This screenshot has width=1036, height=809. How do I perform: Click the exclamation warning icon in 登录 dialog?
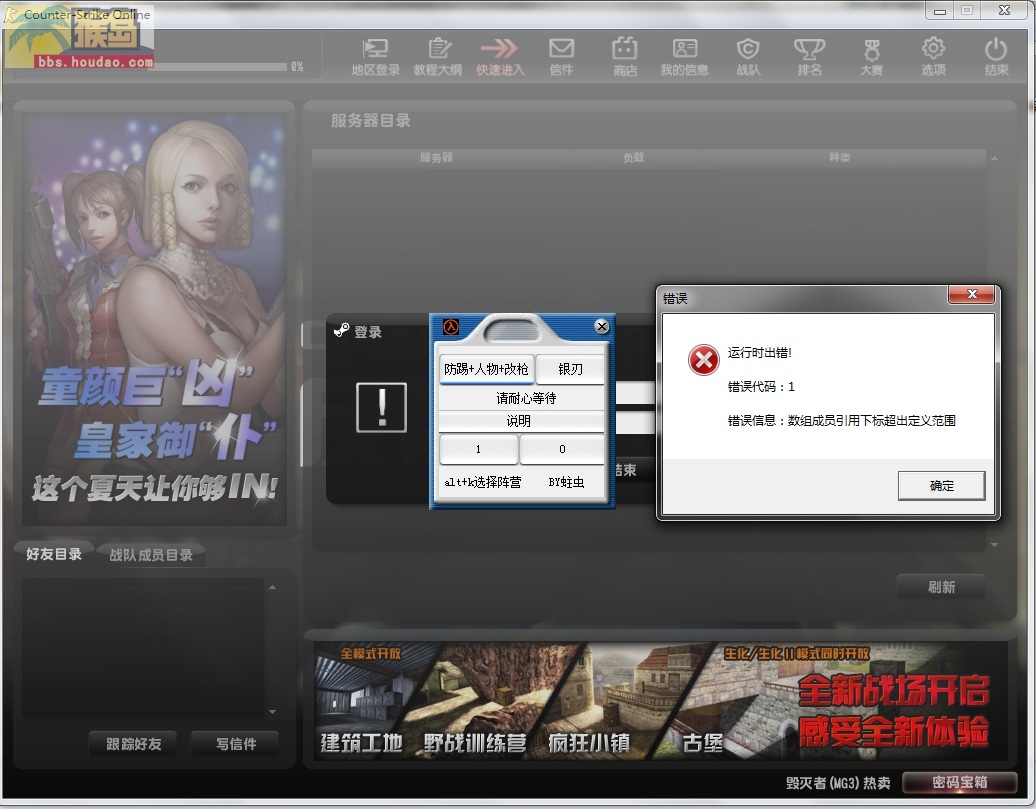pyautogui.click(x=381, y=408)
